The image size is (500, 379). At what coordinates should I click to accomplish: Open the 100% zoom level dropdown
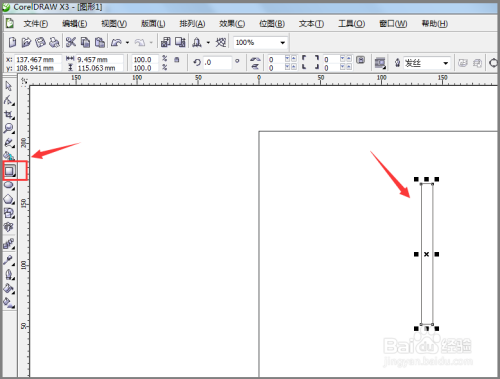283,43
